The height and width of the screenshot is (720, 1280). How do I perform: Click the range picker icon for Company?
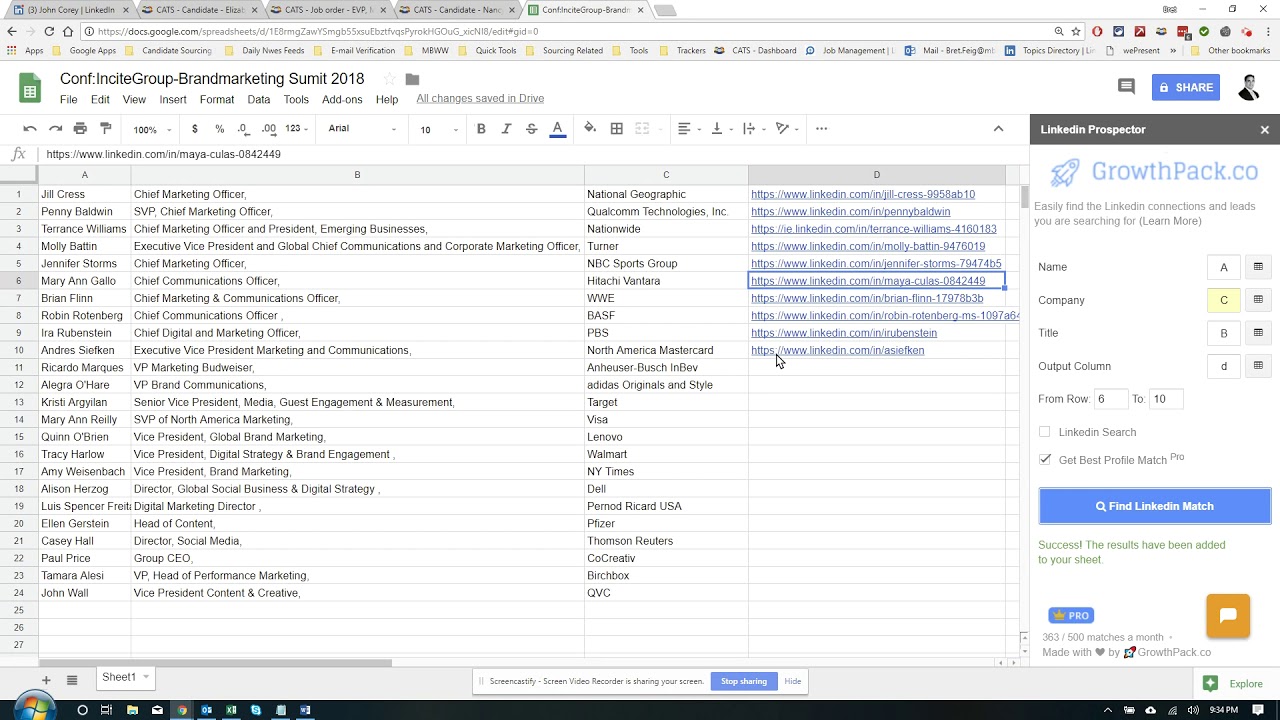[1258, 300]
